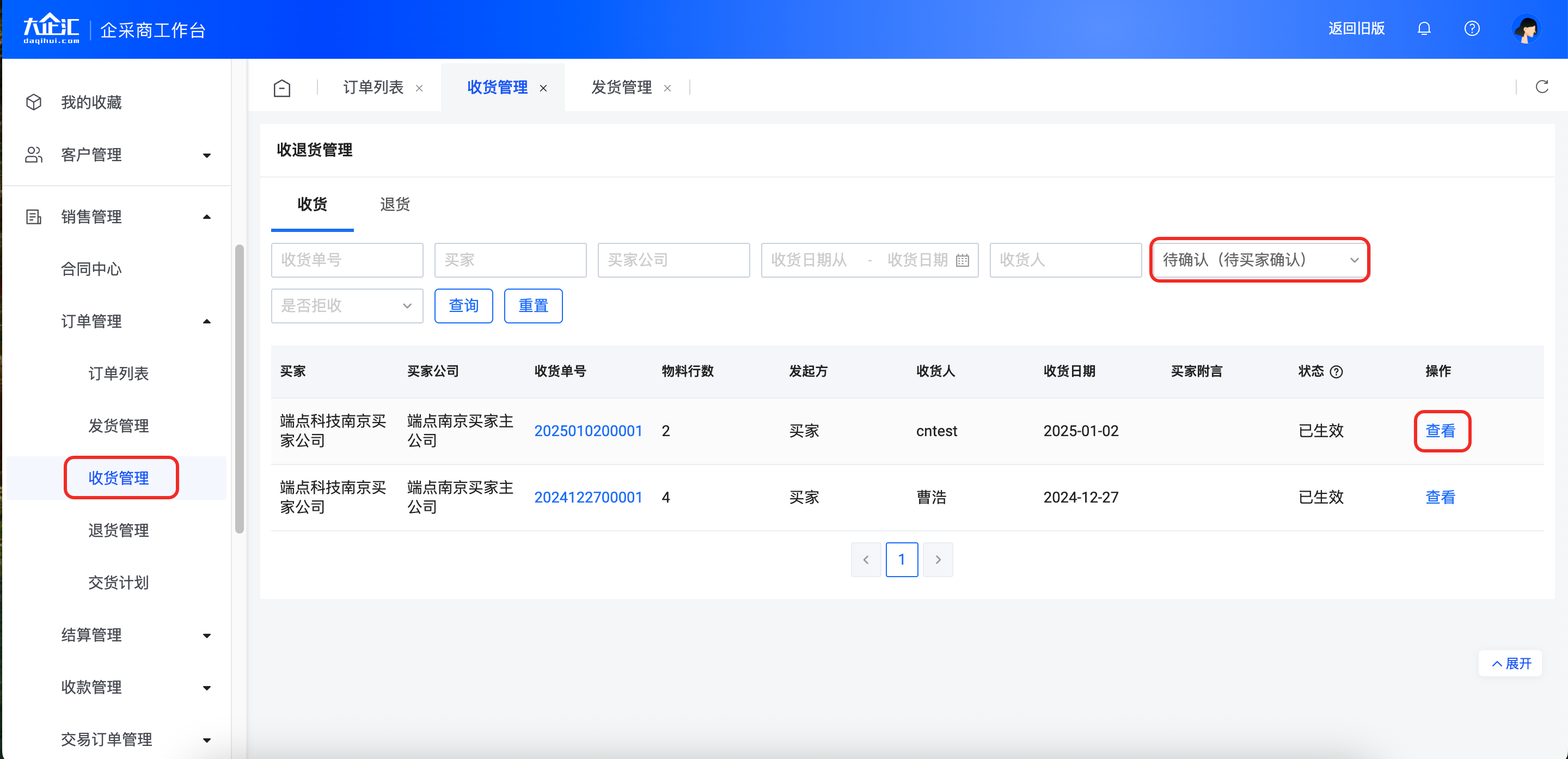The image size is (1568, 759).
Task: Open the help question mark icon
Action: 1471,29
